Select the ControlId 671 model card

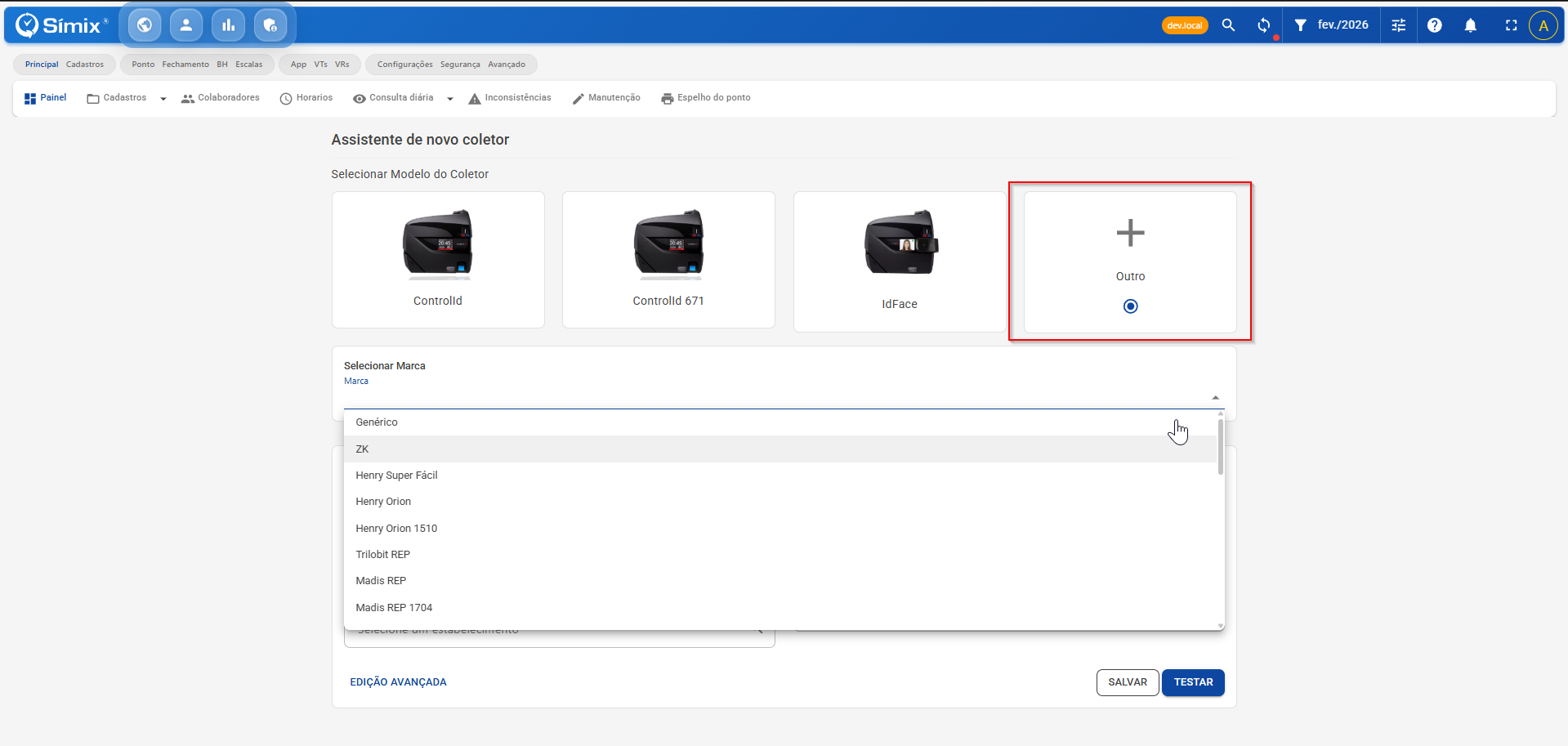(x=668, y=260)
